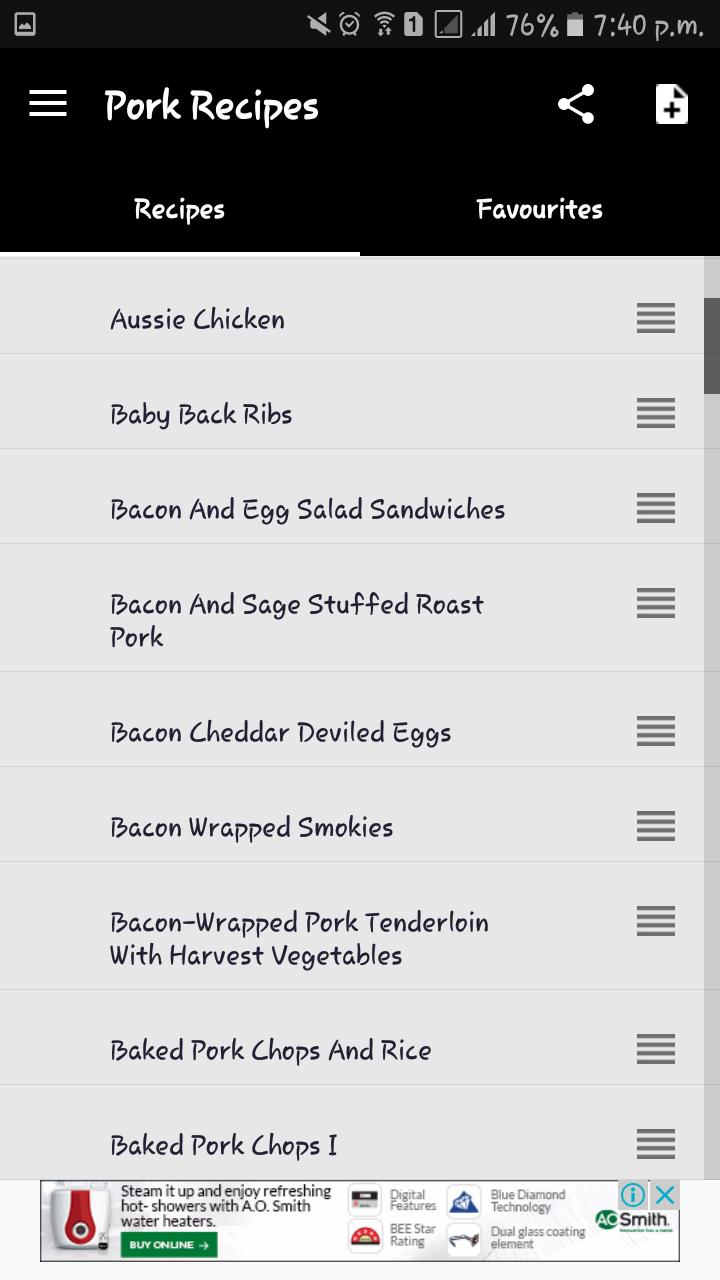The image size is (720, 1280).
Task: Tap the Share icon
Action: [x=575, y=103]
